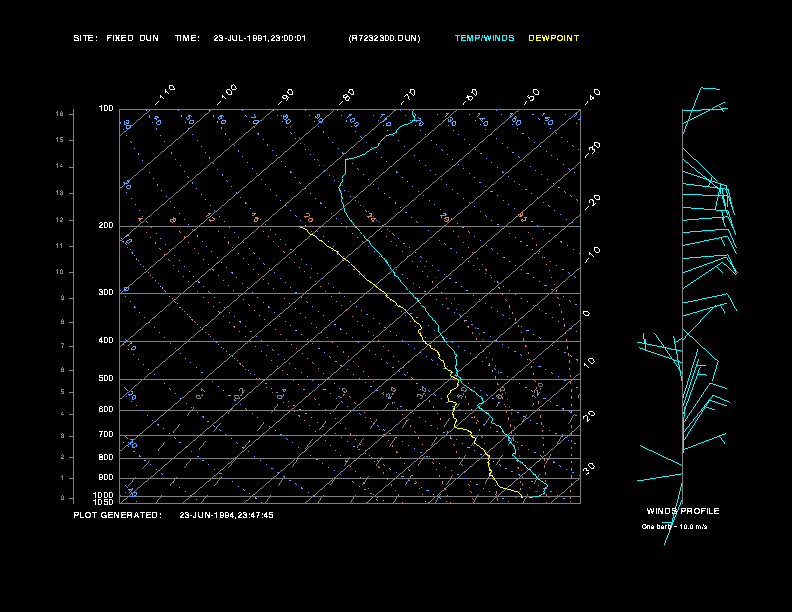792x612 pixels.
Task: Click the 400 pressure level label
Action: coord(106,340)
